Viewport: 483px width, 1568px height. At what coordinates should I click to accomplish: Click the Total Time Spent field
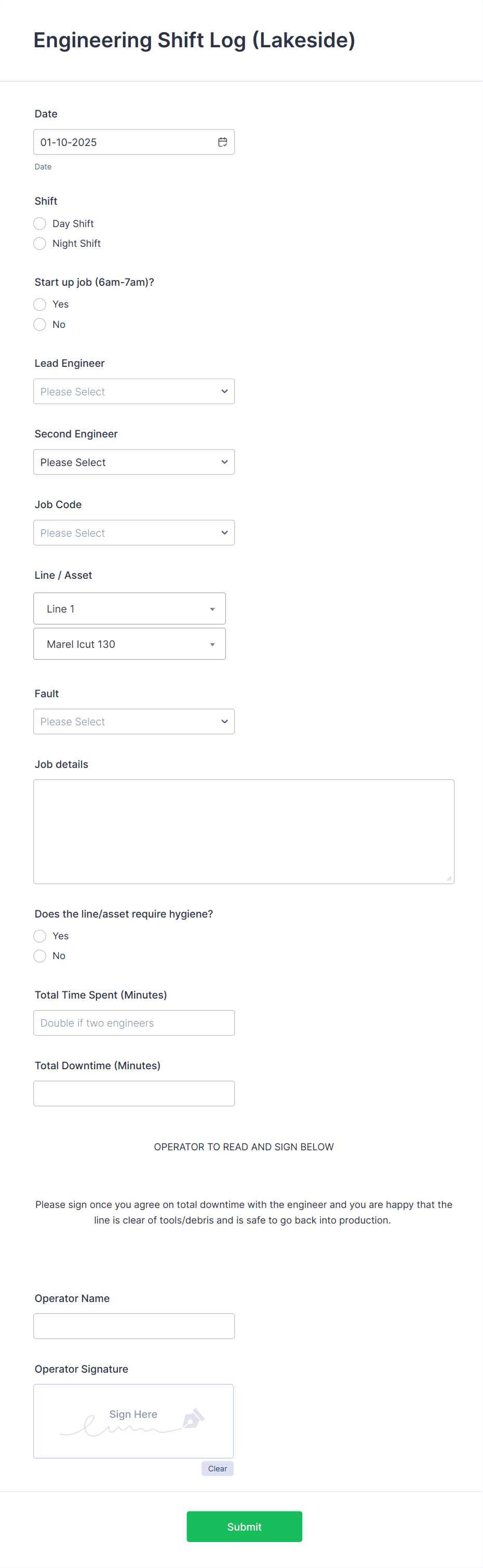(x=134, y=1022)
